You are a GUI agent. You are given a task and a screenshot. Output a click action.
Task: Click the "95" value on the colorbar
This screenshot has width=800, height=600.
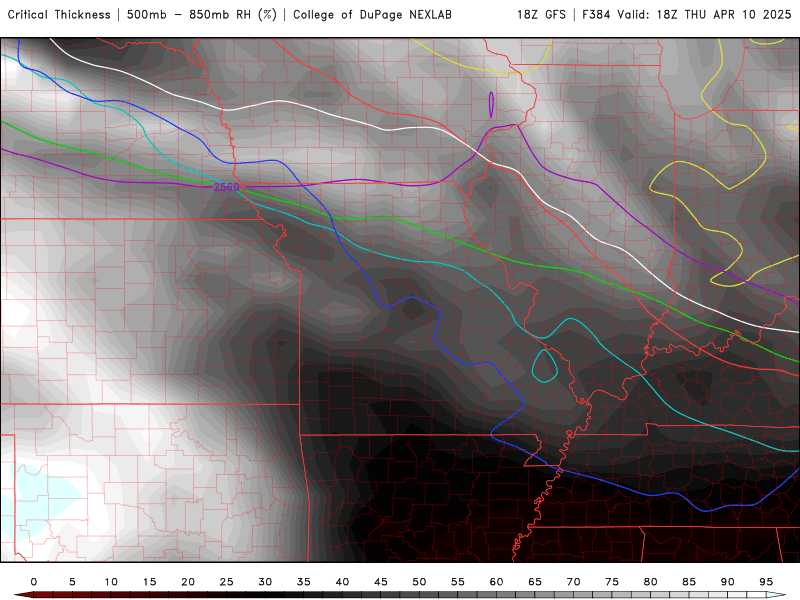coord(766,582)
